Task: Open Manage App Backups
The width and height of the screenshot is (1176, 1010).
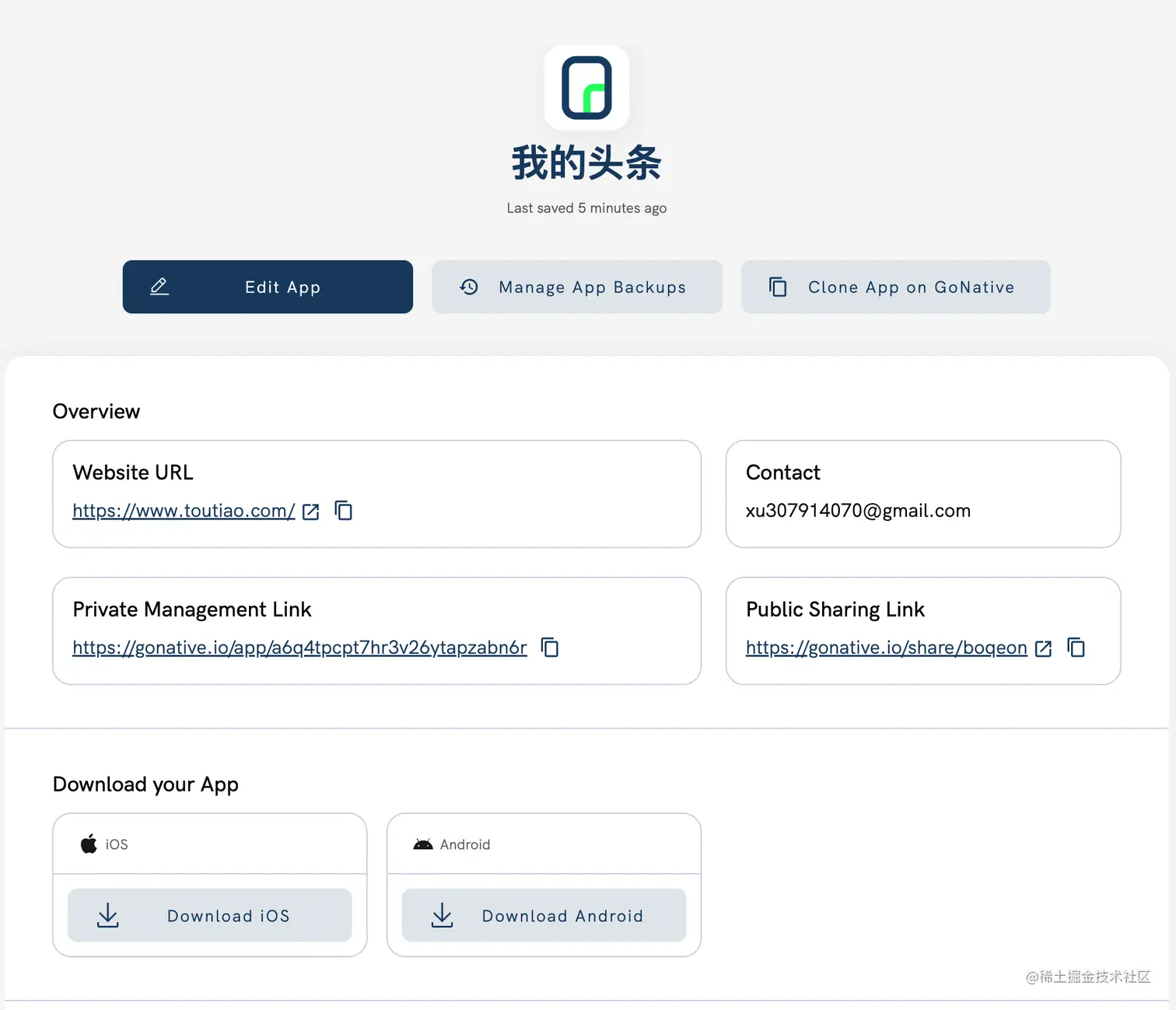Action: coord(576,287)
